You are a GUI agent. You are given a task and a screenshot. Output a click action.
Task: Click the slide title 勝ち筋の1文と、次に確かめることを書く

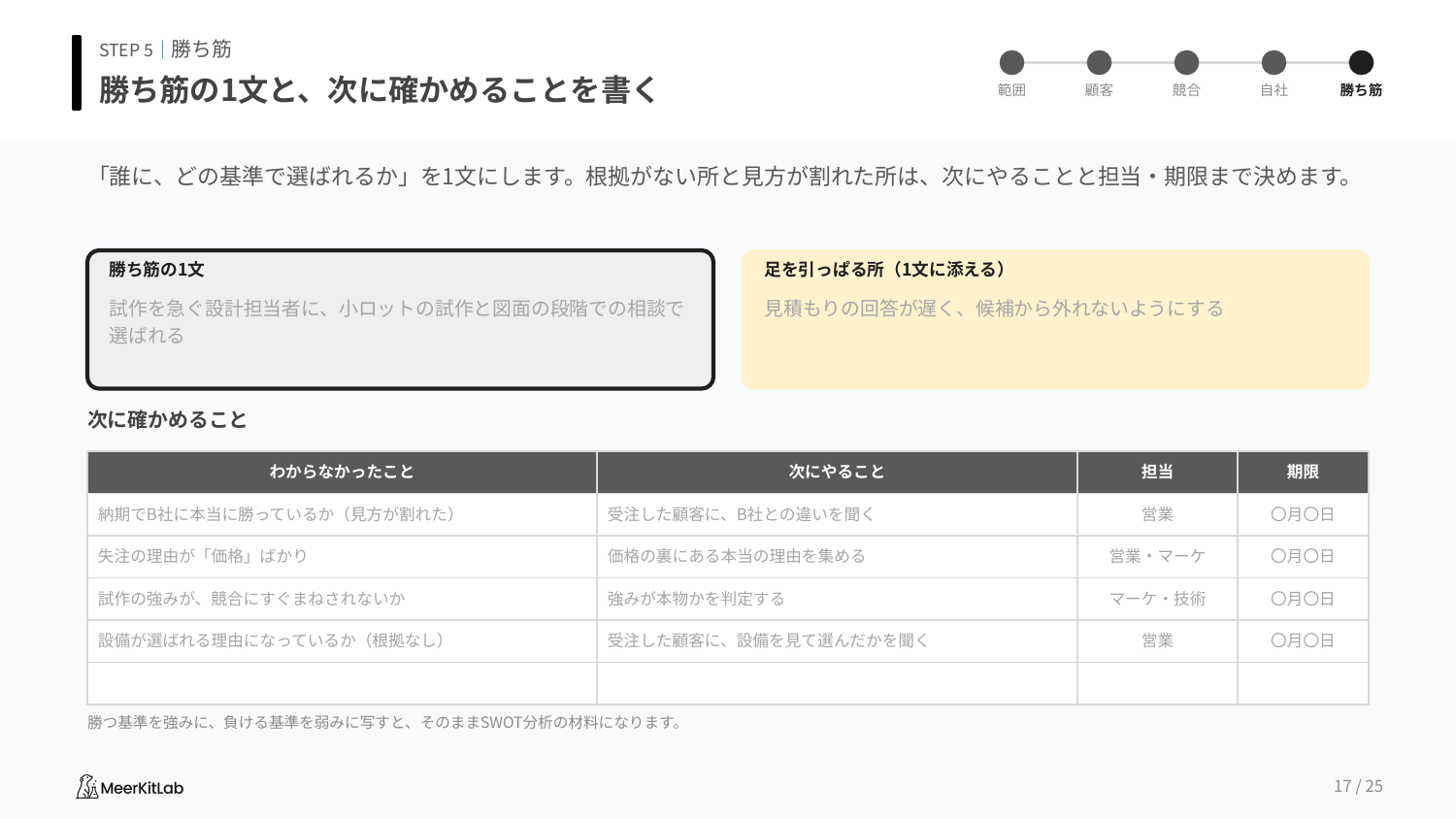point(379,89)
